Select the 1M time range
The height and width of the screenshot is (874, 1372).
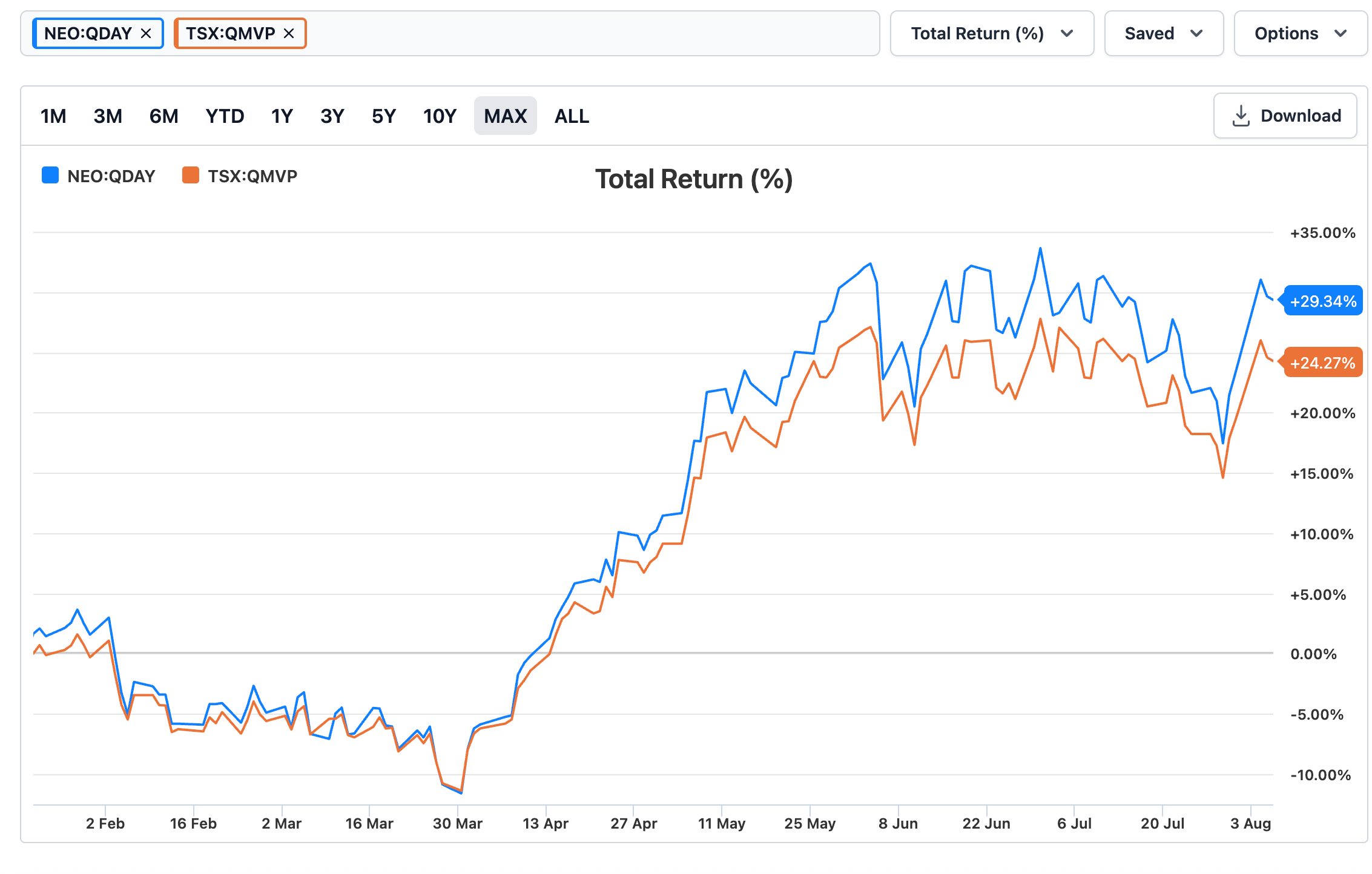pos(53,116)
